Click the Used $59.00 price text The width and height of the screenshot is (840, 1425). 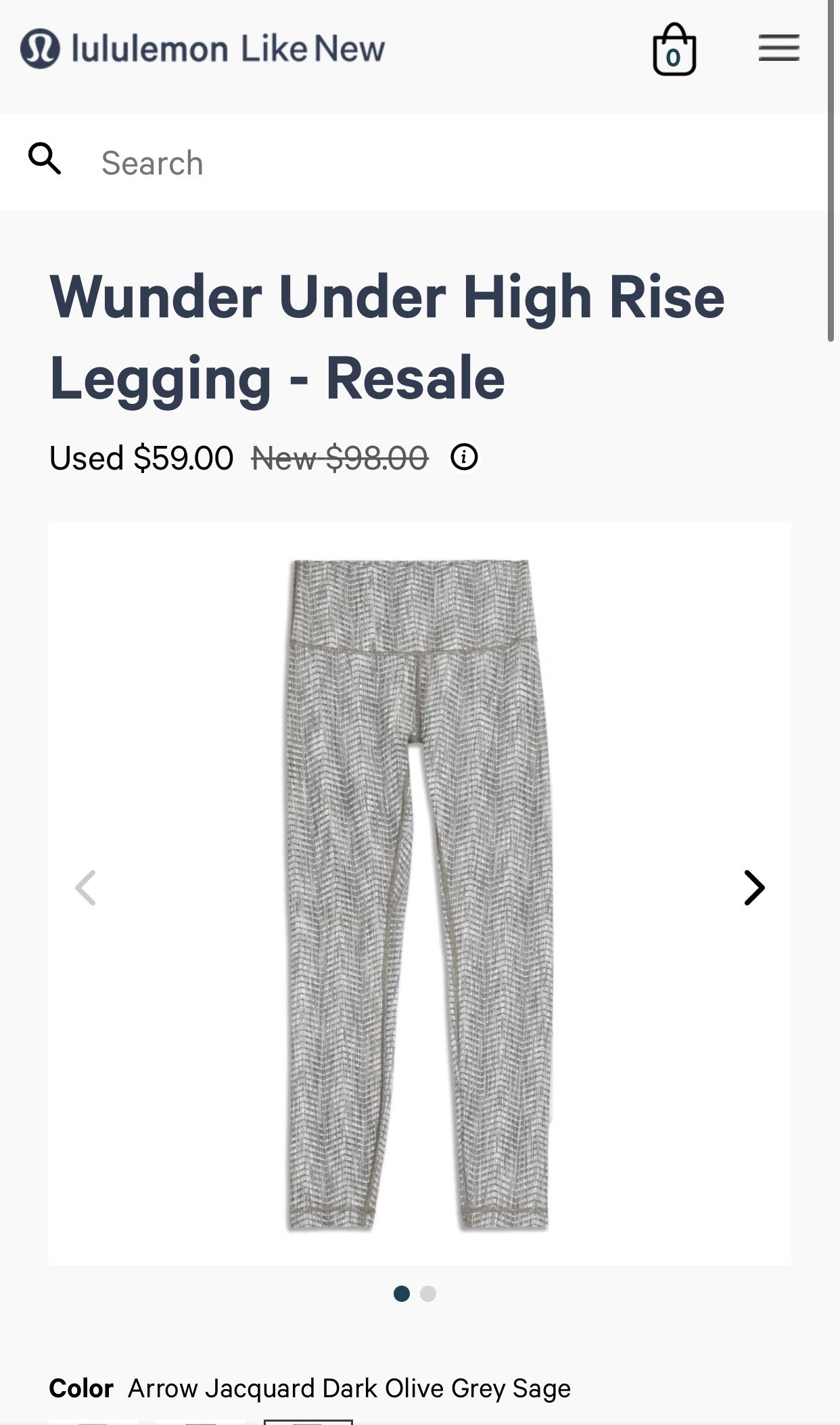point(141,458)
